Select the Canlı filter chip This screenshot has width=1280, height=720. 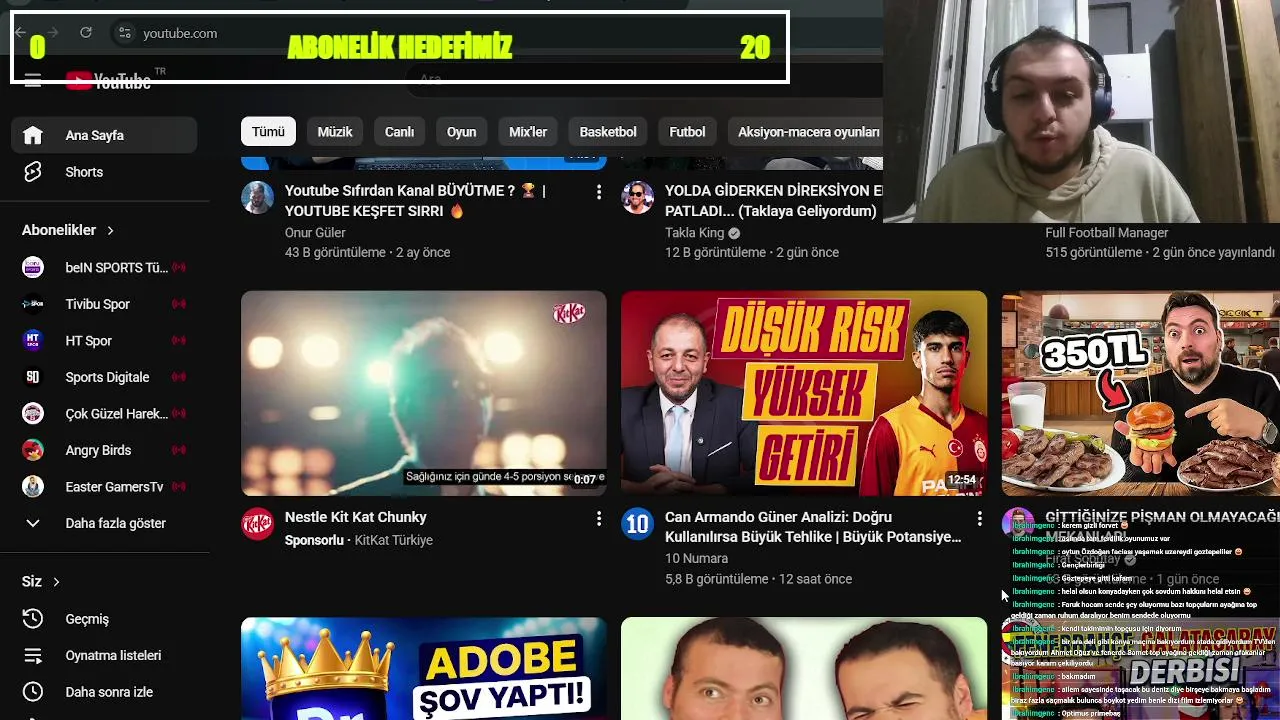[x=399, y=131]
